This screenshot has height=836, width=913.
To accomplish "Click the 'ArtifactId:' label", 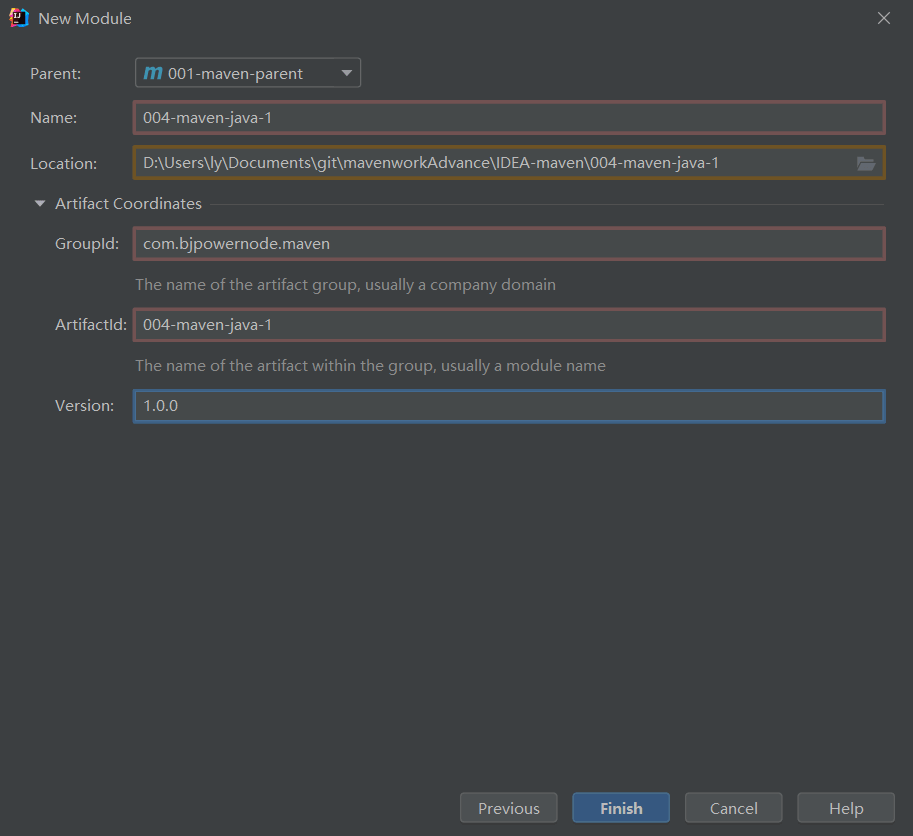I will 91,325.
